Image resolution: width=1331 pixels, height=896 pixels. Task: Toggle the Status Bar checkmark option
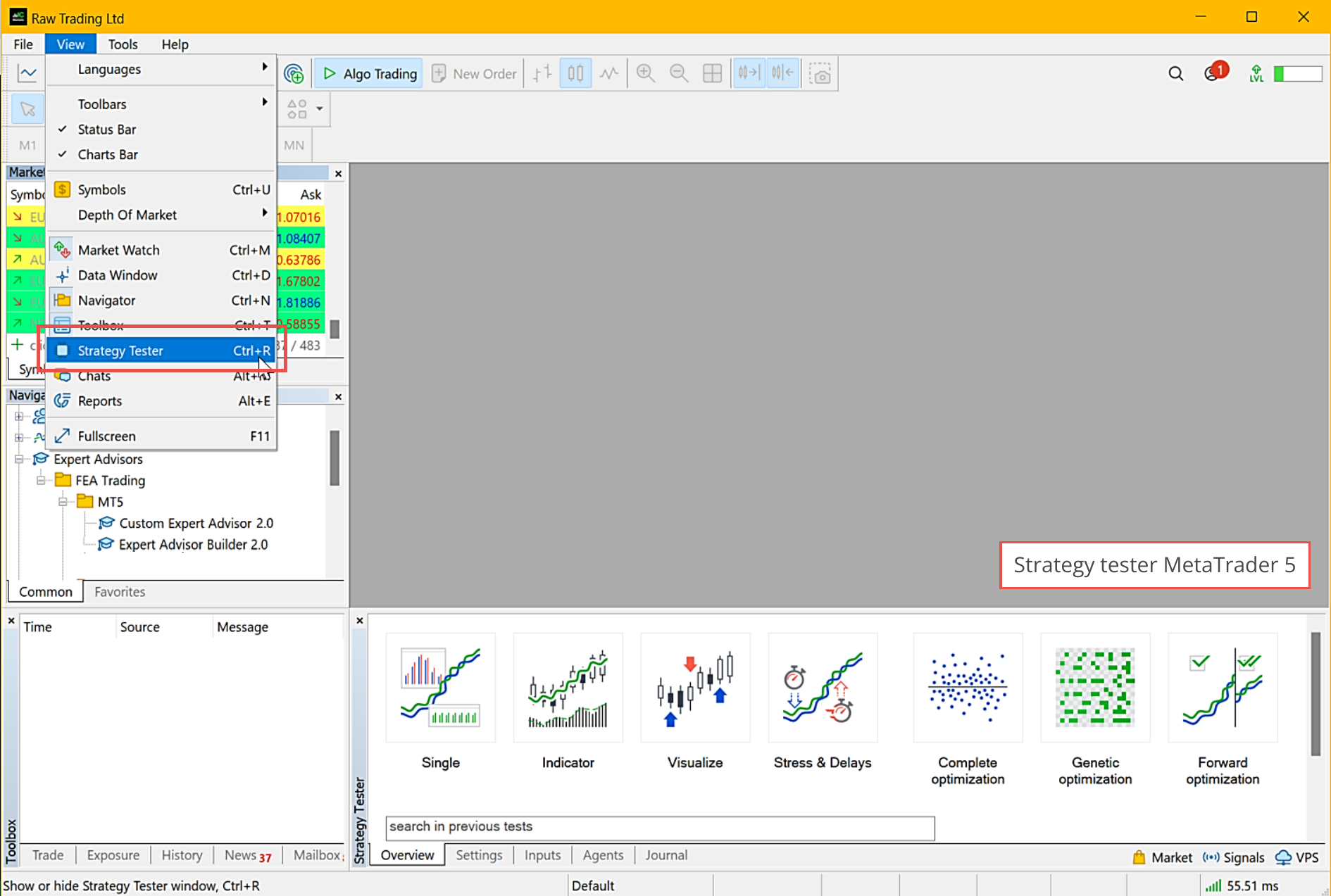[x=161, y=129]
